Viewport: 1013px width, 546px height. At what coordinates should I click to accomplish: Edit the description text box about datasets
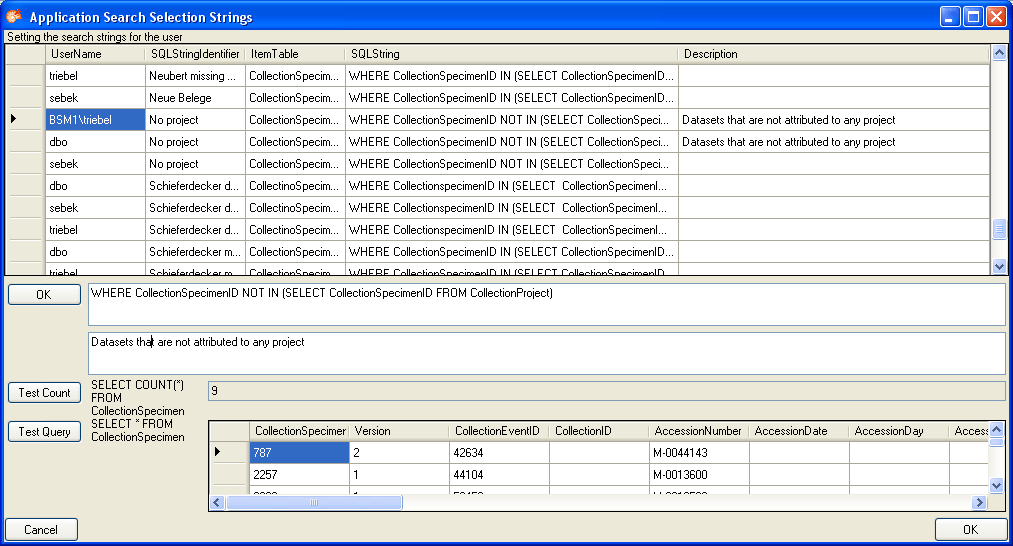pos(547,353)
